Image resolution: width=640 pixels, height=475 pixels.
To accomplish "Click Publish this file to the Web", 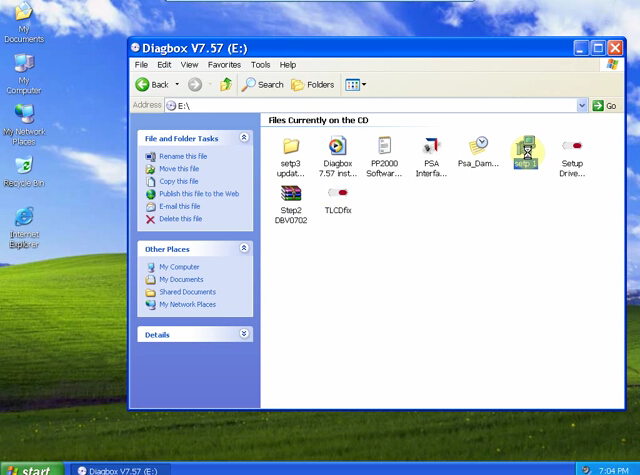I will click(x=199, y=194).
